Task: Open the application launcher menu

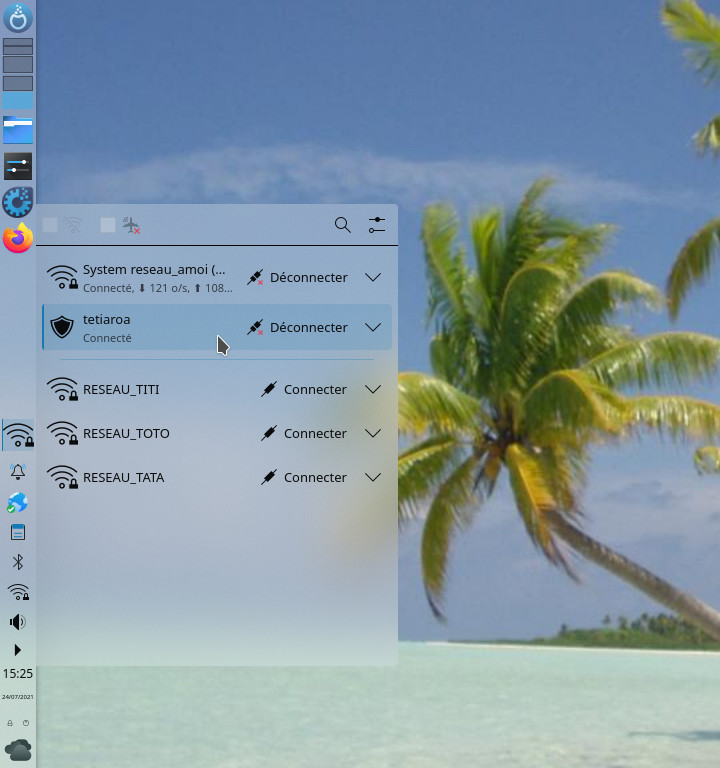Action: (18, 17)
